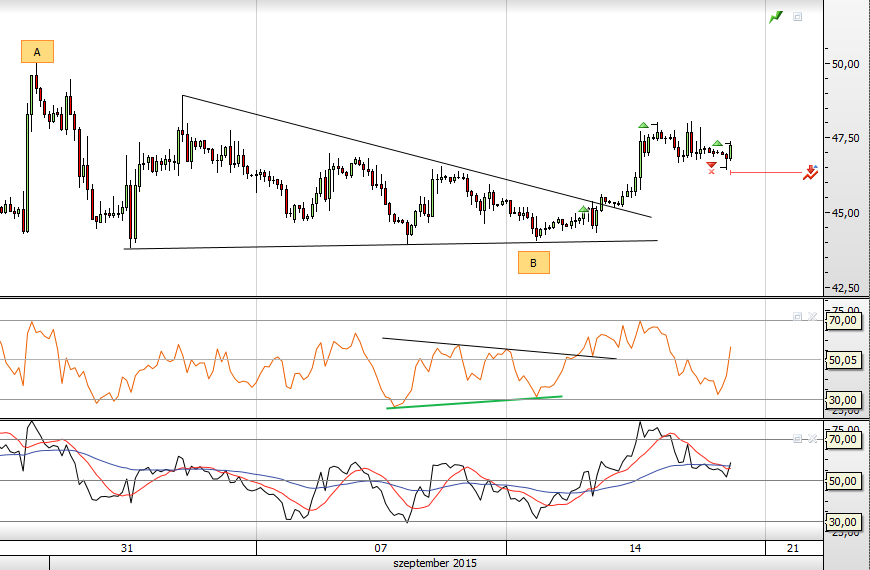Click the 50,05 level tag in the RSI pane
870x570 pixels.
coord(842,360)
